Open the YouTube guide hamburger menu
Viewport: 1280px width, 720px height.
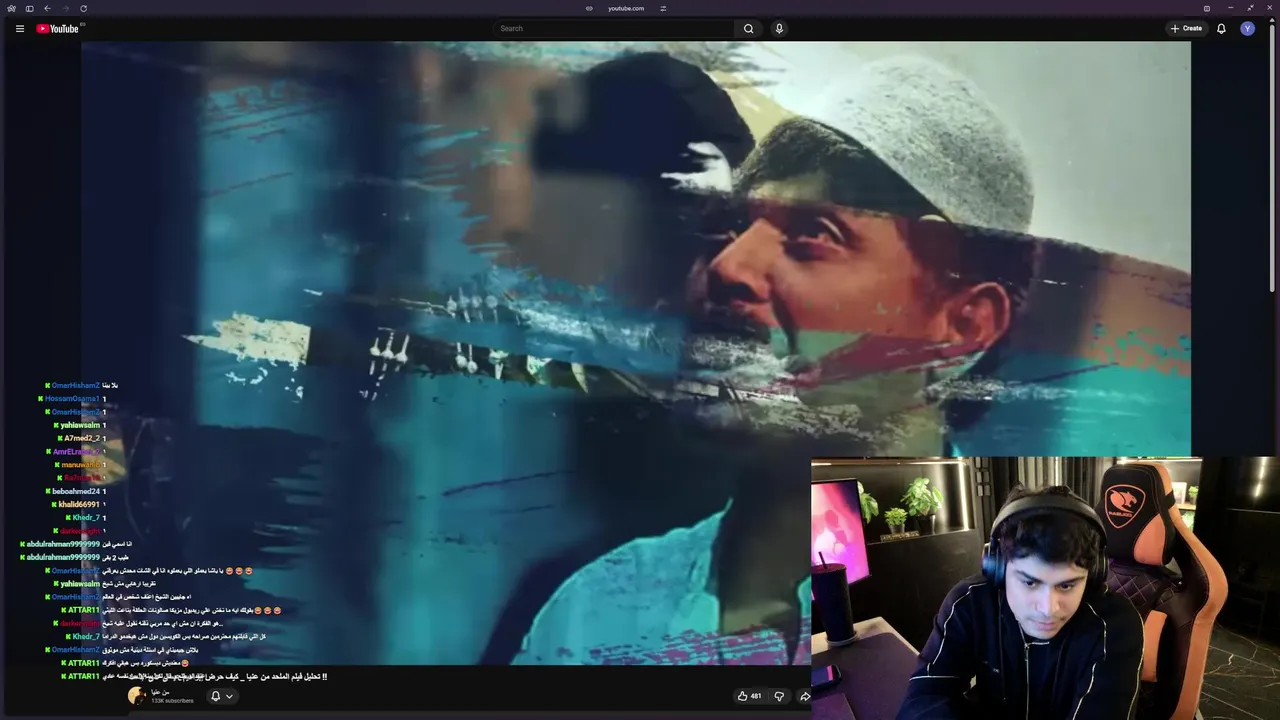point(19,28)
